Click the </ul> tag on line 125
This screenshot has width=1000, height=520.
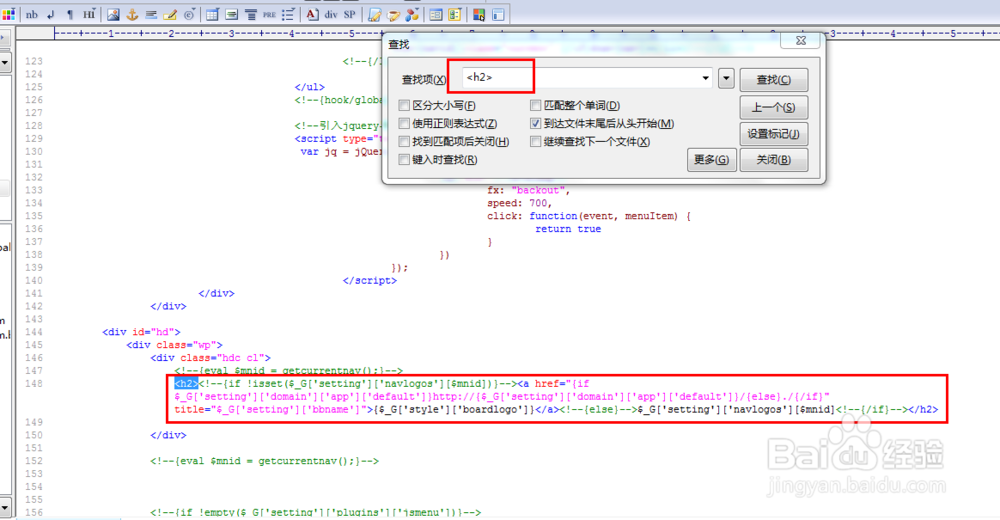pos(309,87)
